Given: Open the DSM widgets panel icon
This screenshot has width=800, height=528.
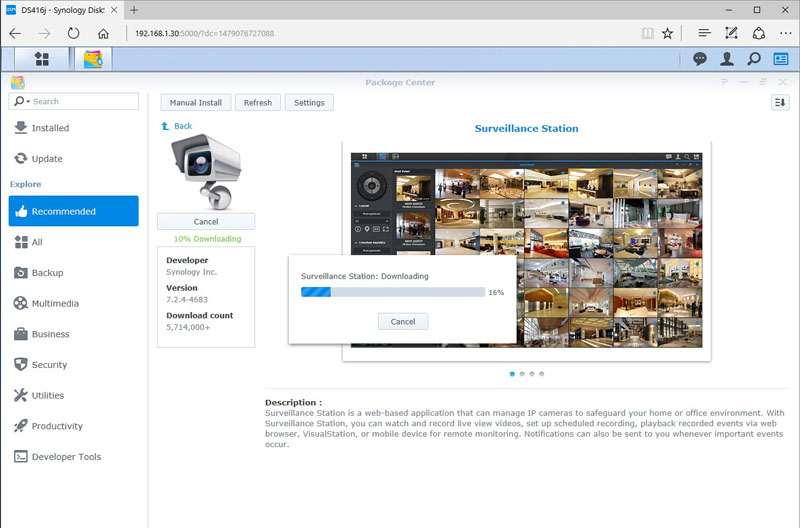Looking at the screenshot, I should point(781,59).
